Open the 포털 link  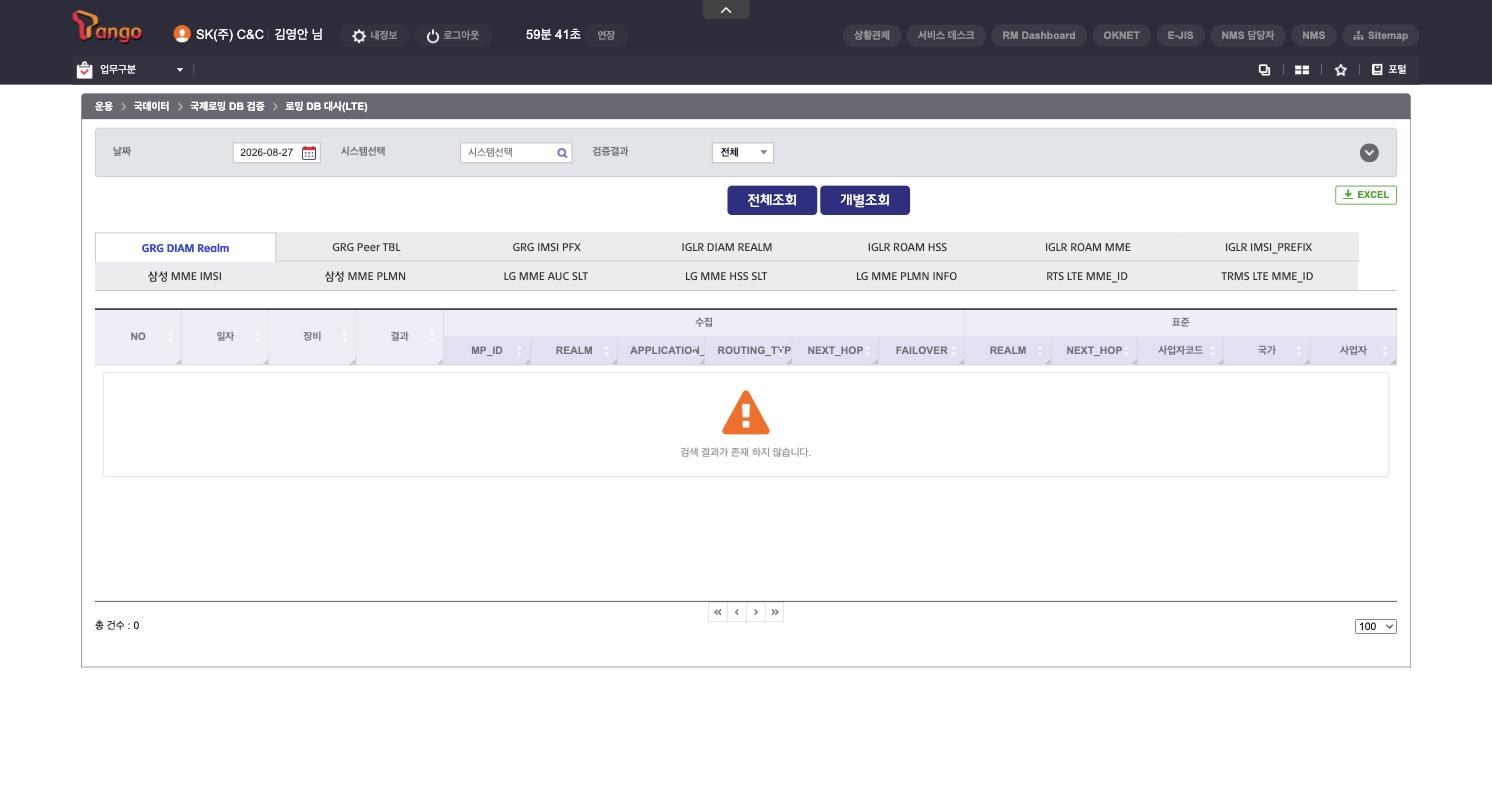pyautogui.click(x=1389, y=70)
